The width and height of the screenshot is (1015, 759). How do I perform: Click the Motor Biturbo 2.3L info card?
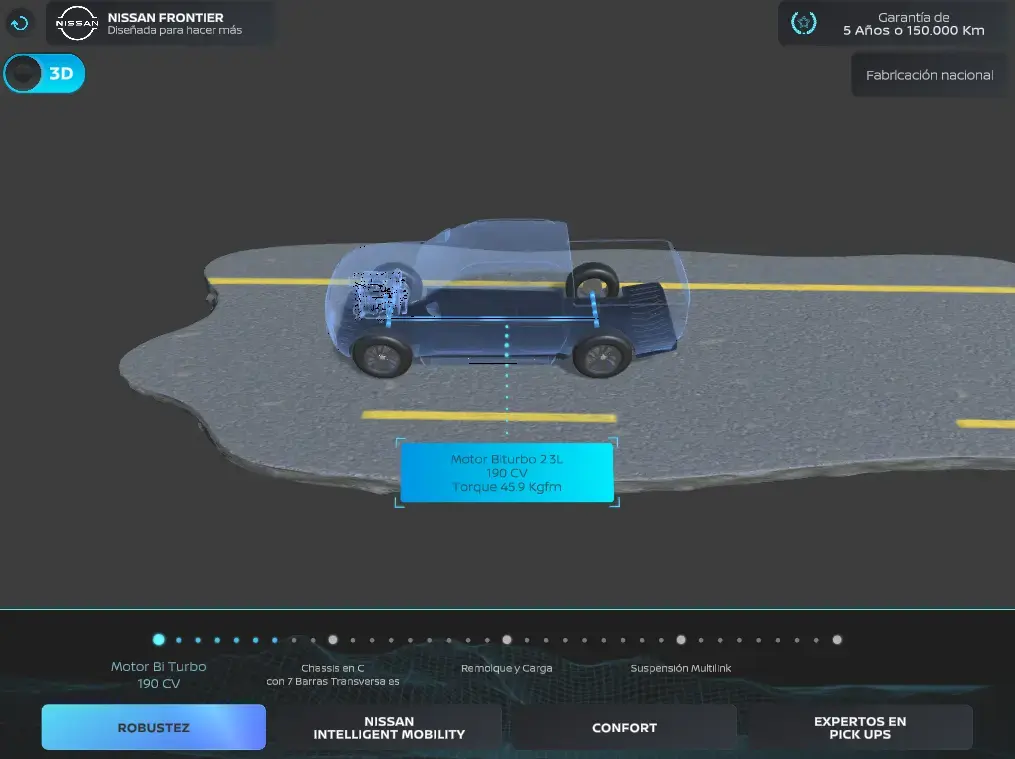507,472
